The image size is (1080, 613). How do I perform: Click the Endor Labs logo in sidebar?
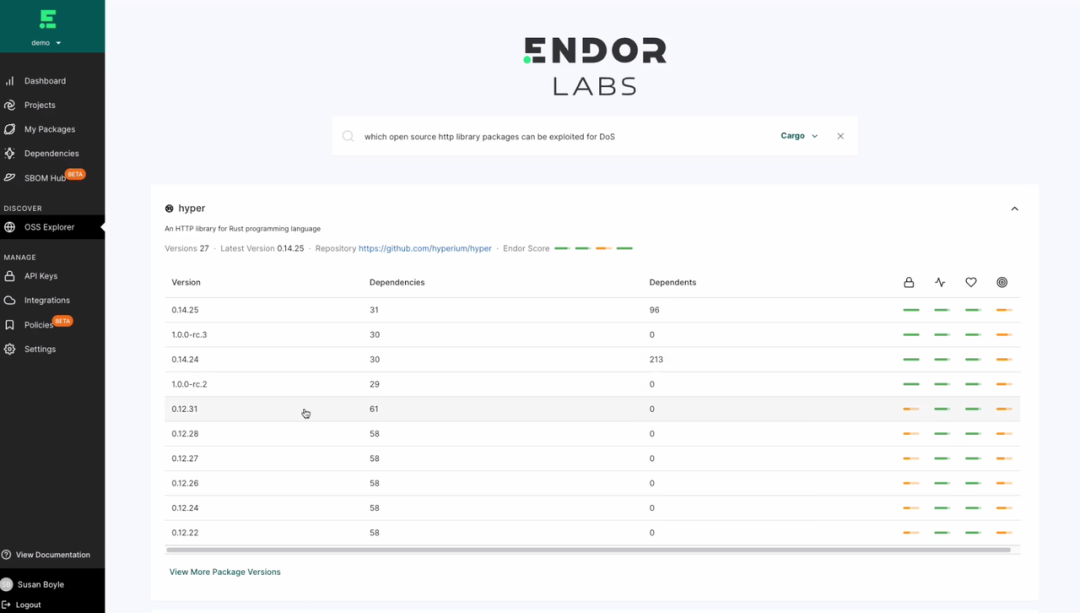tap(48, 19)
